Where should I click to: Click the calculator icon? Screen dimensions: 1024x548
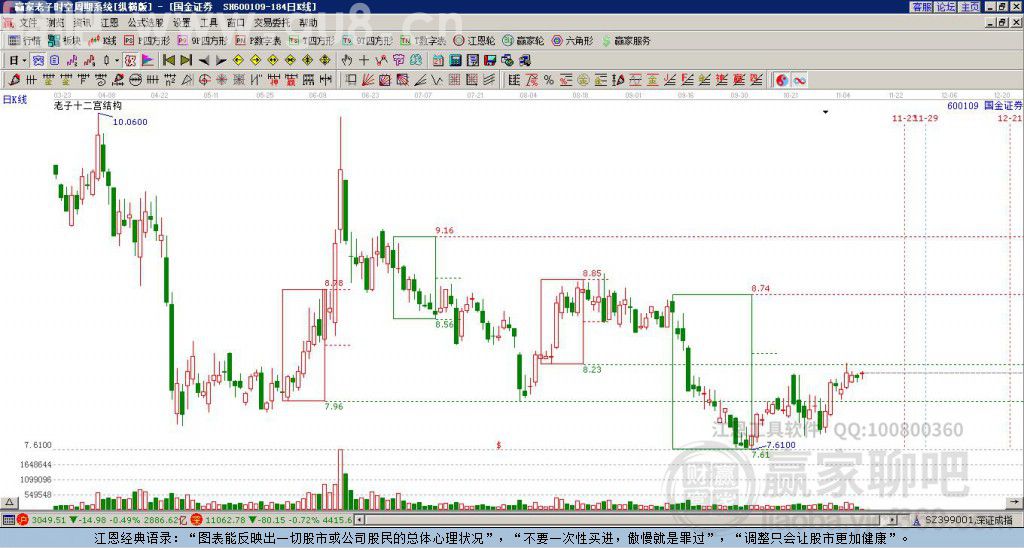tap(455, 60)
